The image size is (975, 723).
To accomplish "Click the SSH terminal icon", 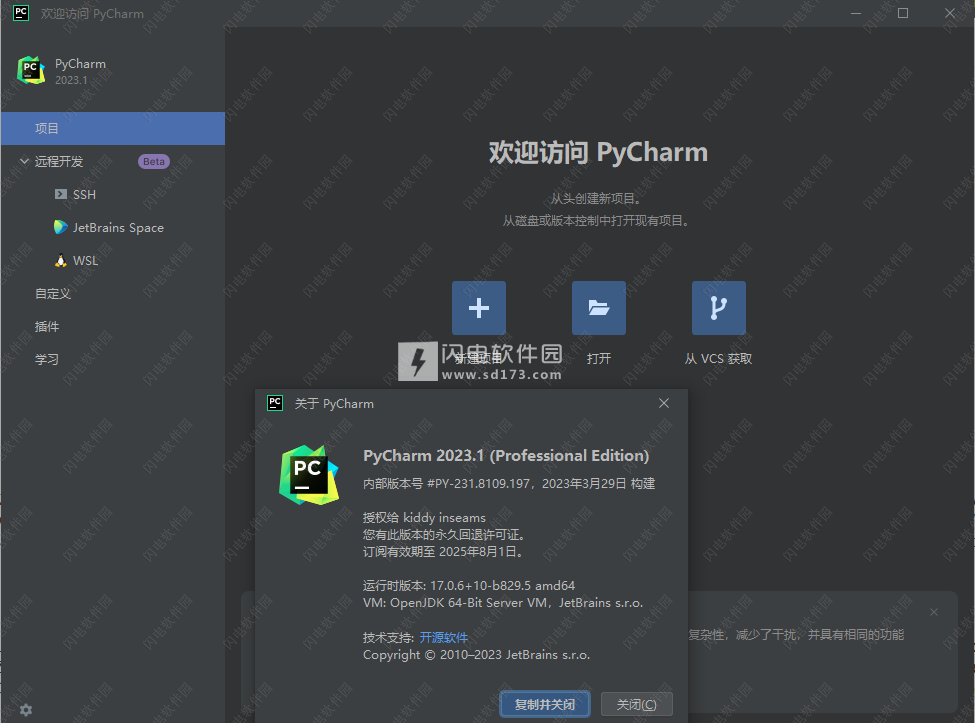I will point(60,194).
